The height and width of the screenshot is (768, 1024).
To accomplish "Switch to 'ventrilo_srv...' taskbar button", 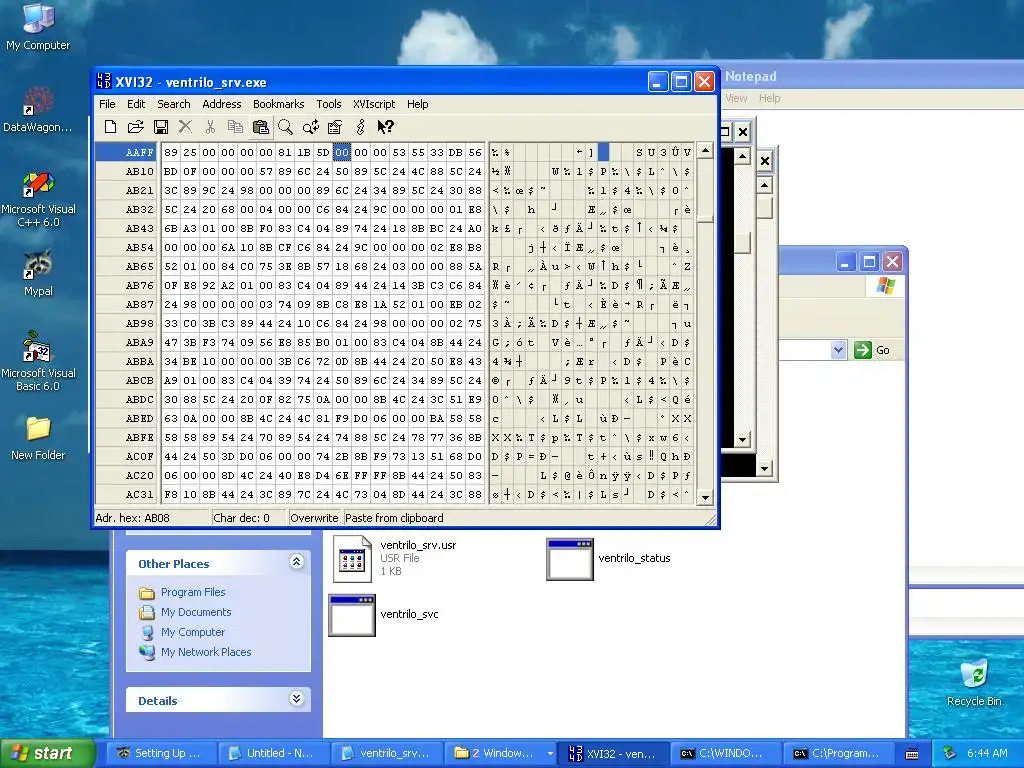I will [386, 753].
